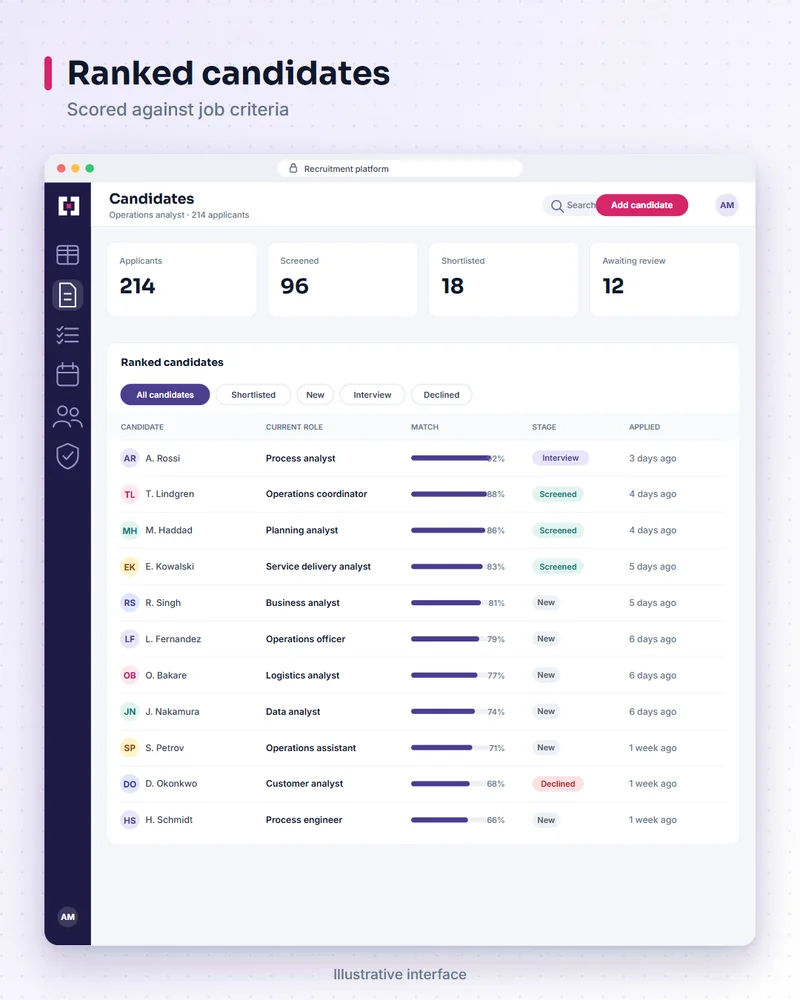800x1000 pixels.
Task: Click 3 days ago for A. Rossi
Action: click(x=653, y=459)
